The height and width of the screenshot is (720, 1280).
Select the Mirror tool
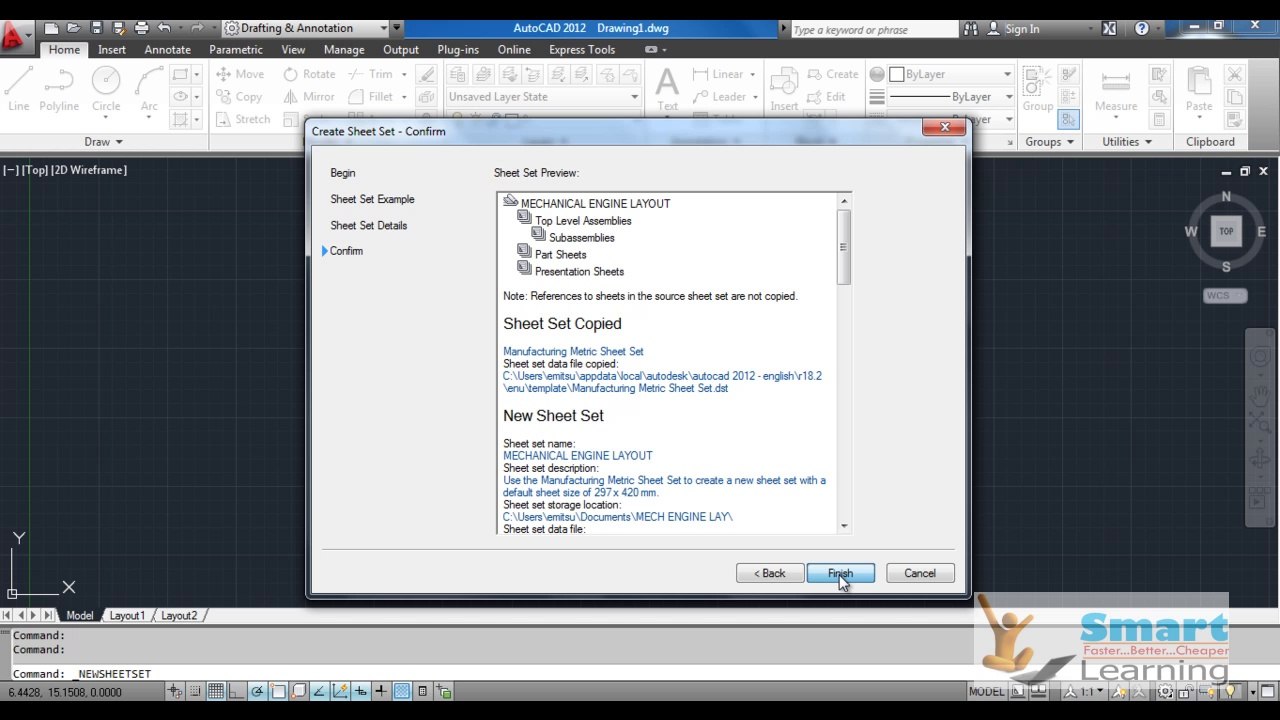tap(309, 97)
